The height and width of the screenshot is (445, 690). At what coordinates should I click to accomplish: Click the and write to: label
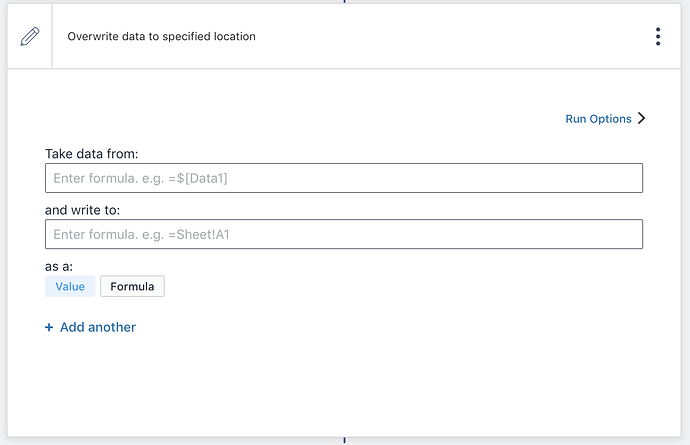coord(83,210)
